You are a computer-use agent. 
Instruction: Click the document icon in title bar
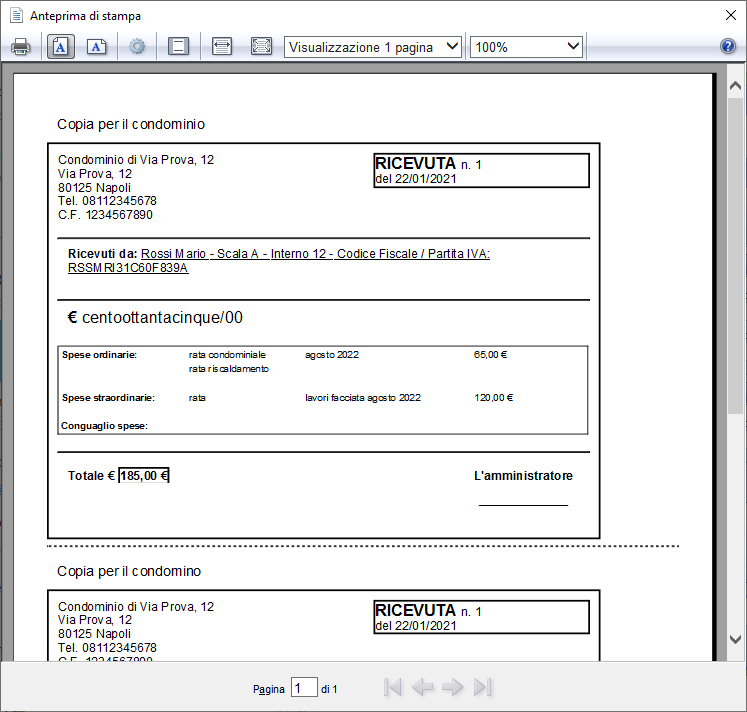[17, 15]
